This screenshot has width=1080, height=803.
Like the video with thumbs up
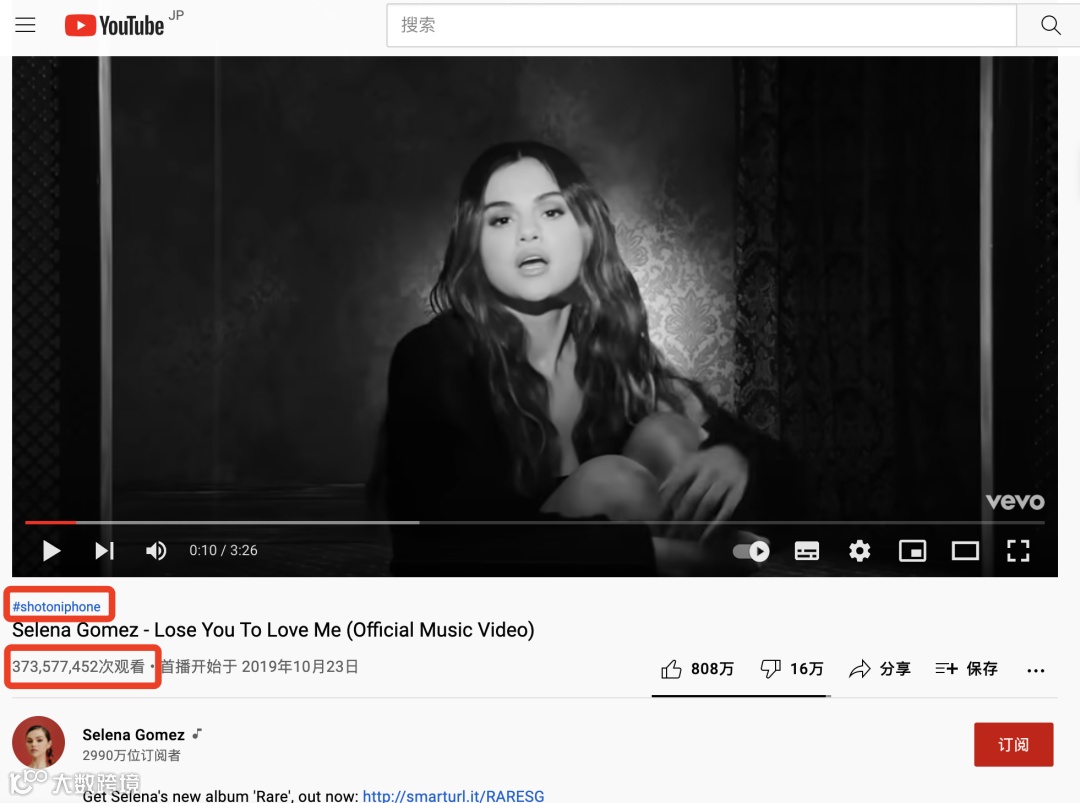(x=697, y=669)
